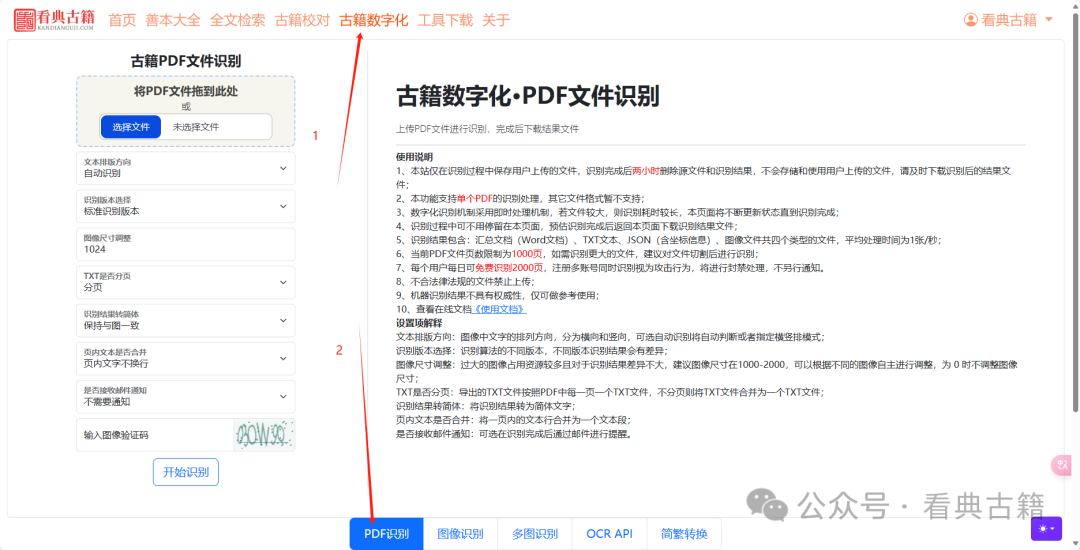Click the 使用说明 heading text
The width and height of the screenshot is (1080, 550).
pyautogui.click(x=415, y=157)
